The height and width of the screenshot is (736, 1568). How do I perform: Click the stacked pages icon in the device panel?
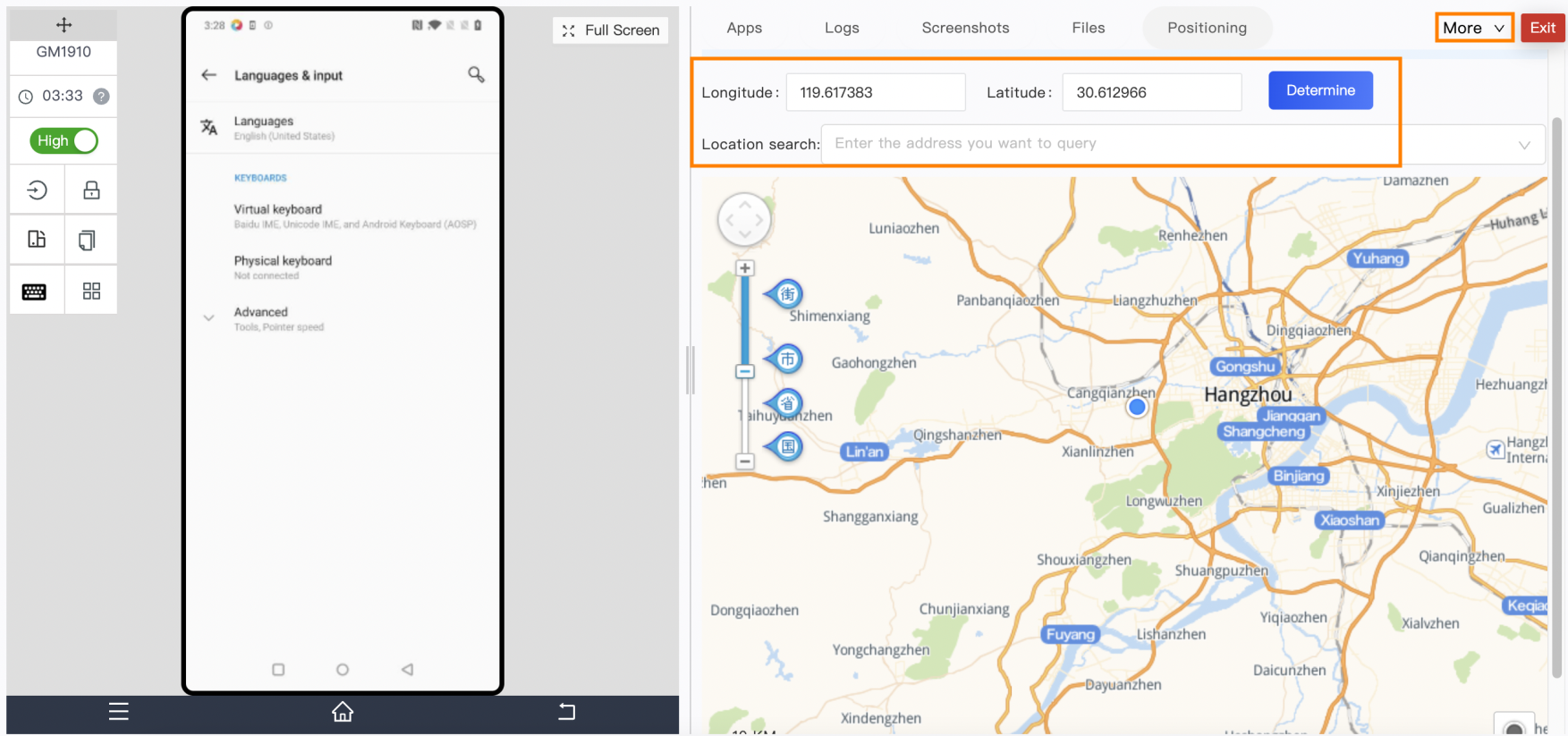pyautogui.click(x=87, y=240)
